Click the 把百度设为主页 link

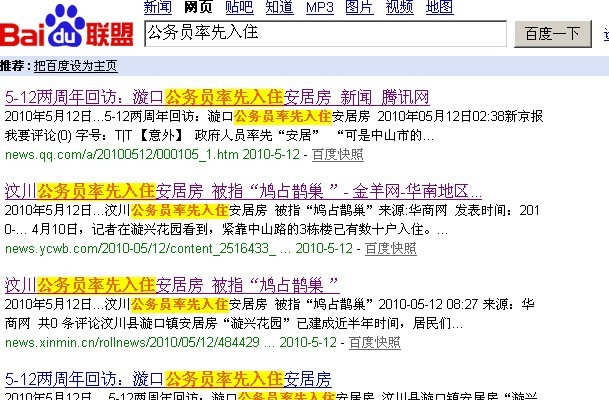tap(76, 66)
